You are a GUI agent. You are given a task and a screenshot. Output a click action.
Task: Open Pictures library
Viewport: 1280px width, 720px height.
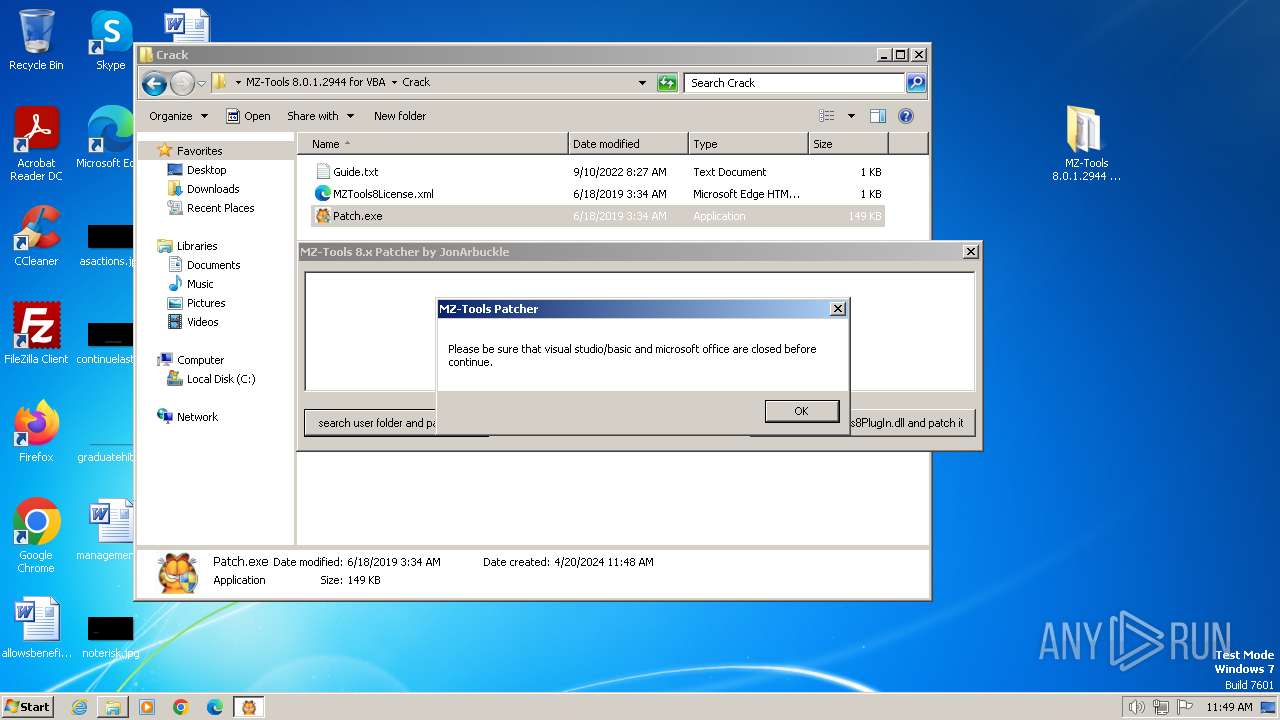coord(206,303)
